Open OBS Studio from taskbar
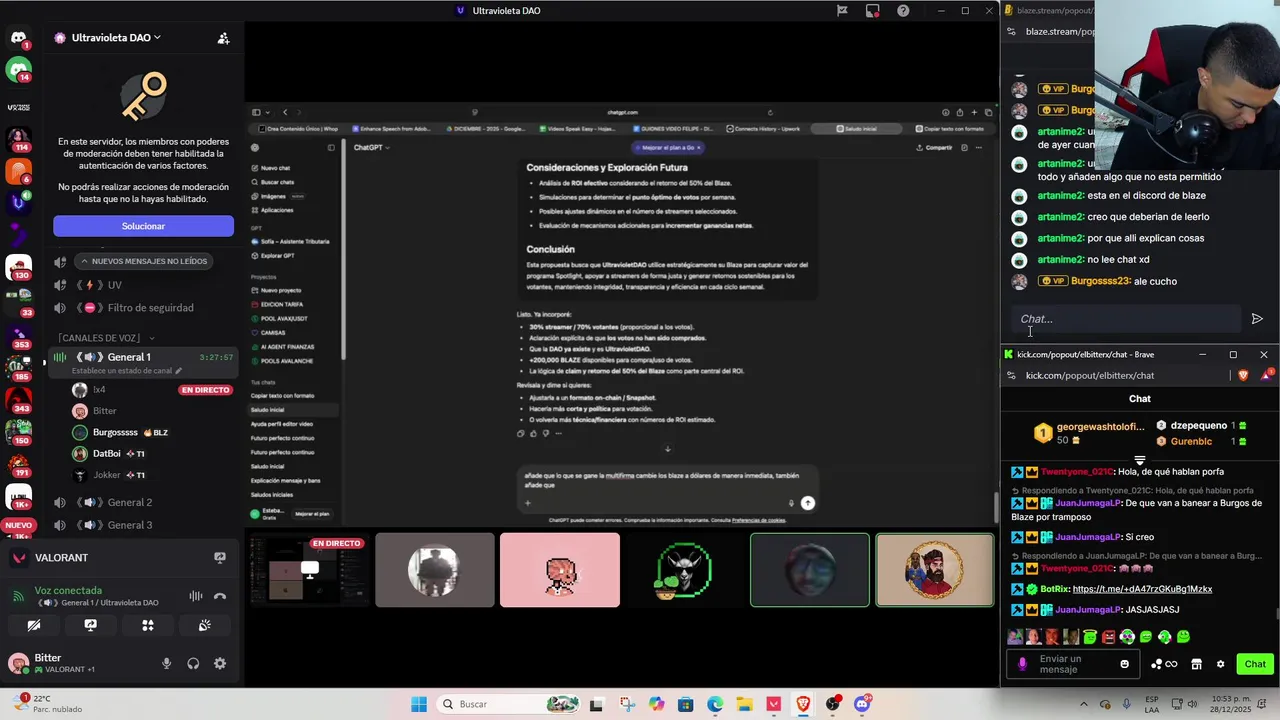The height and width of the screenshot is (720, 1280). point(832,704)
